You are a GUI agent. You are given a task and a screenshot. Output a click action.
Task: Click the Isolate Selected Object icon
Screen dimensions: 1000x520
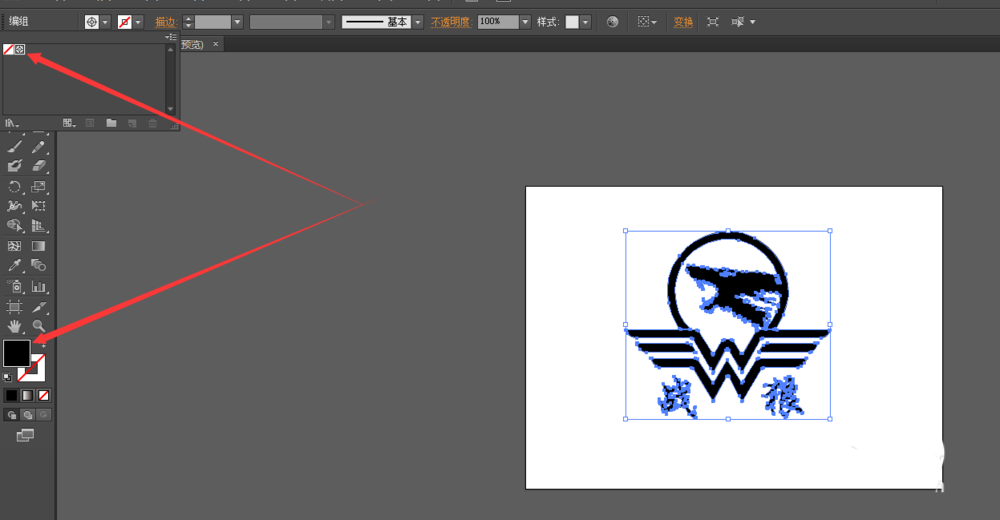click(x=712, y=22)
